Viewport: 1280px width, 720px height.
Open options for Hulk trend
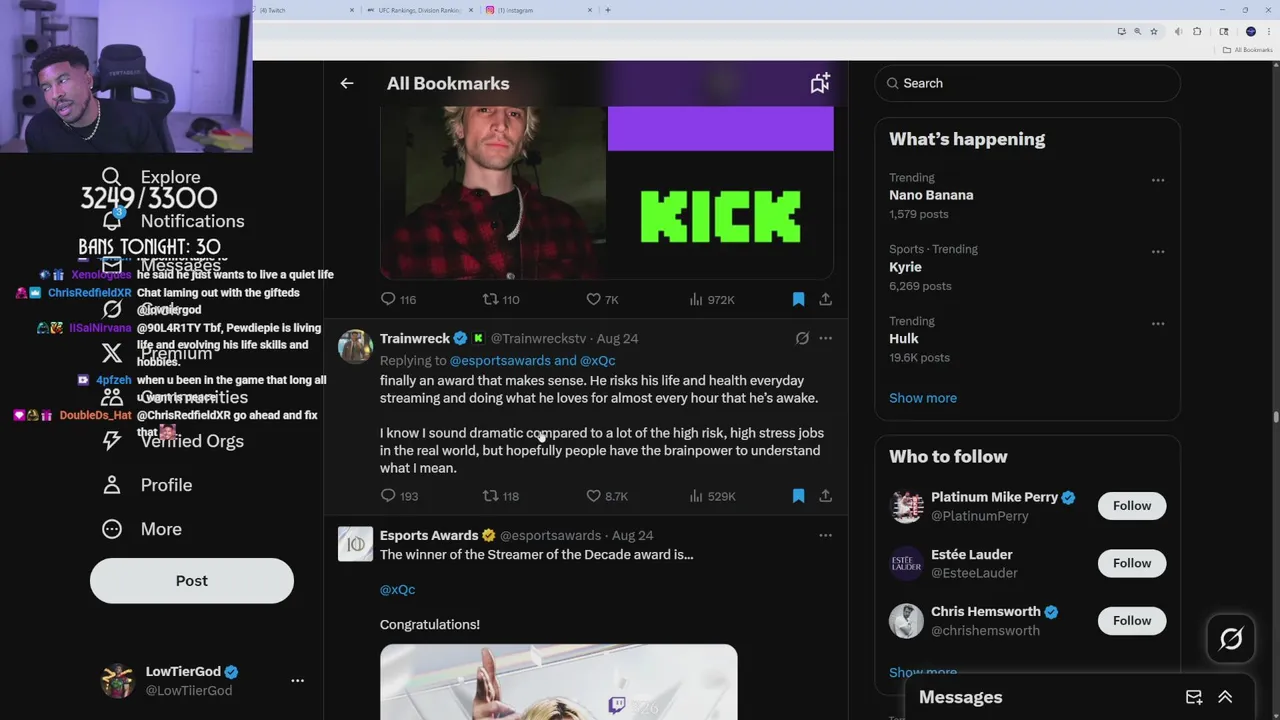[1158, 324]
